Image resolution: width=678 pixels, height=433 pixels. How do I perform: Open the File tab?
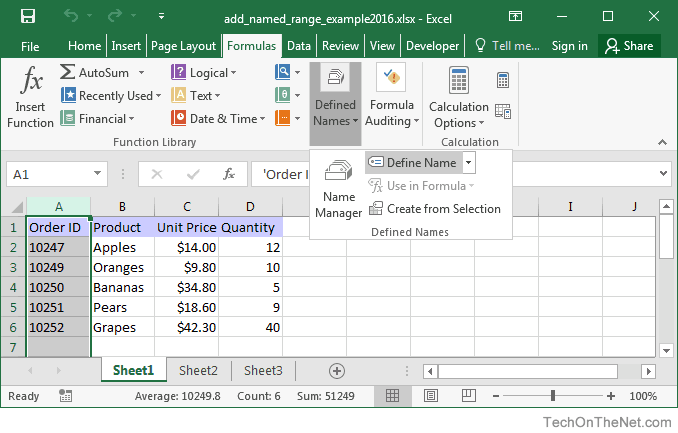[30, 46]
